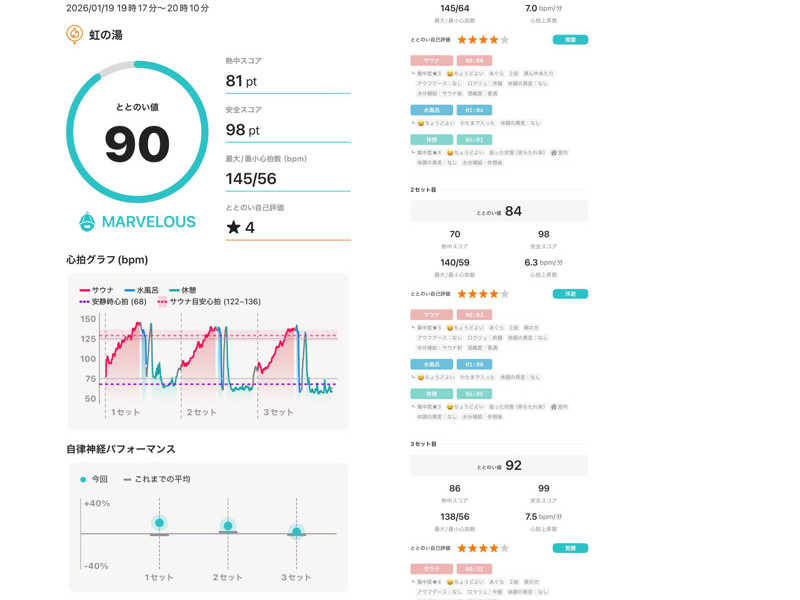The image size is (800, 600).
Task: Click the teal button beside set 1 stars
Action: pos(570,40)
